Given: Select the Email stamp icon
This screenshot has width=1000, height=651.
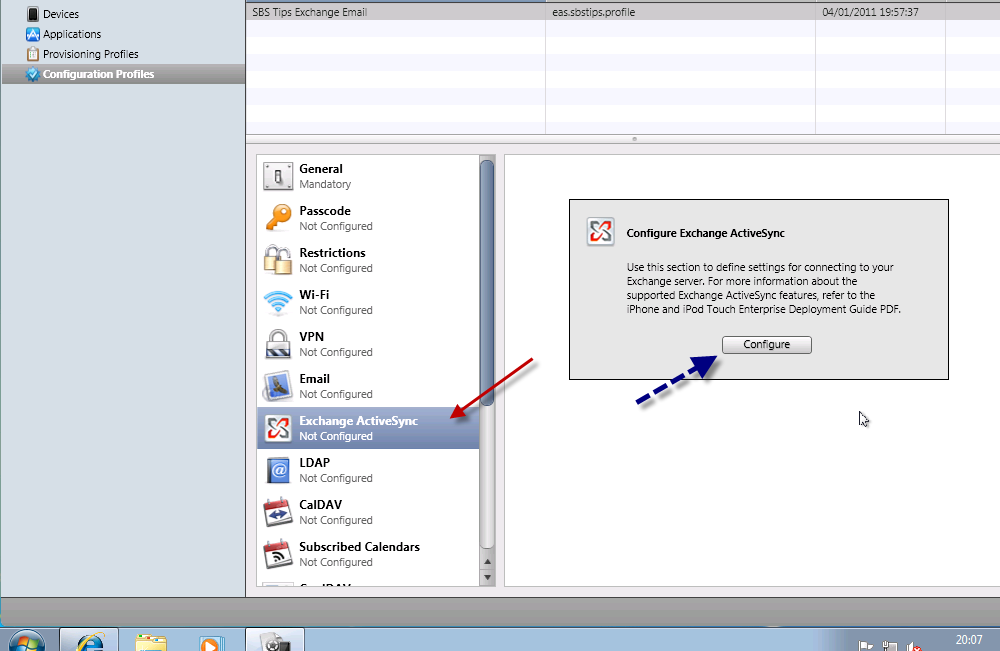Looking at the screenshot, I should (277, 386).
